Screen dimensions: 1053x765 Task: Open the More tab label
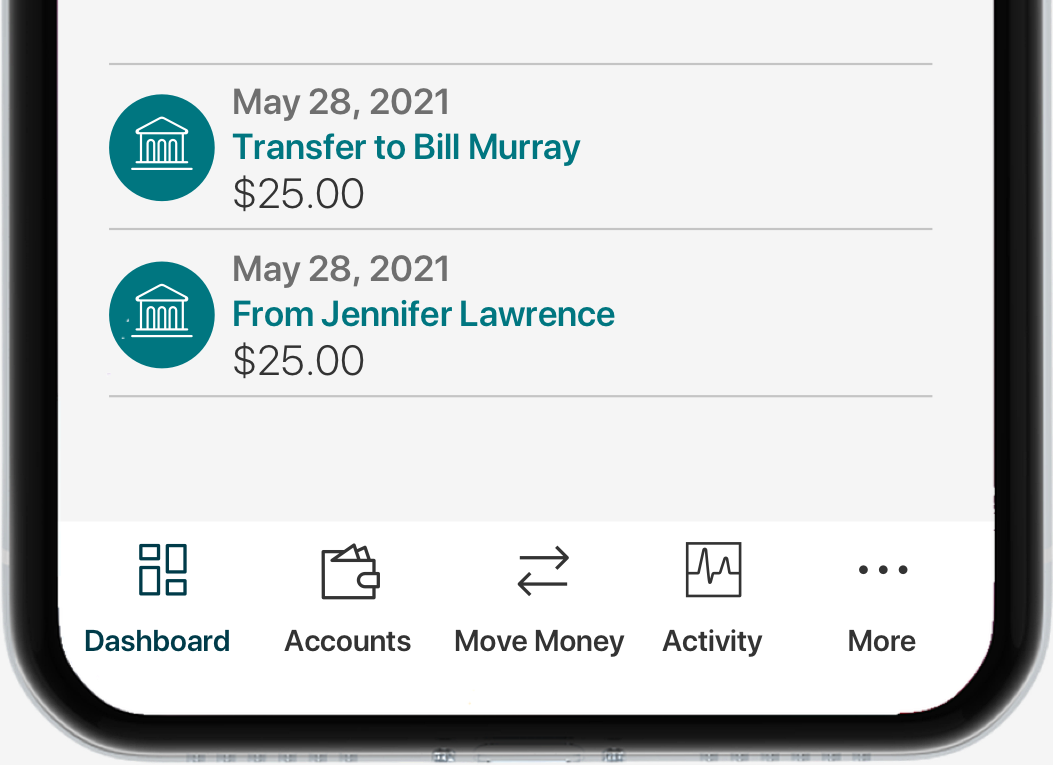click(x=882, y=641)
